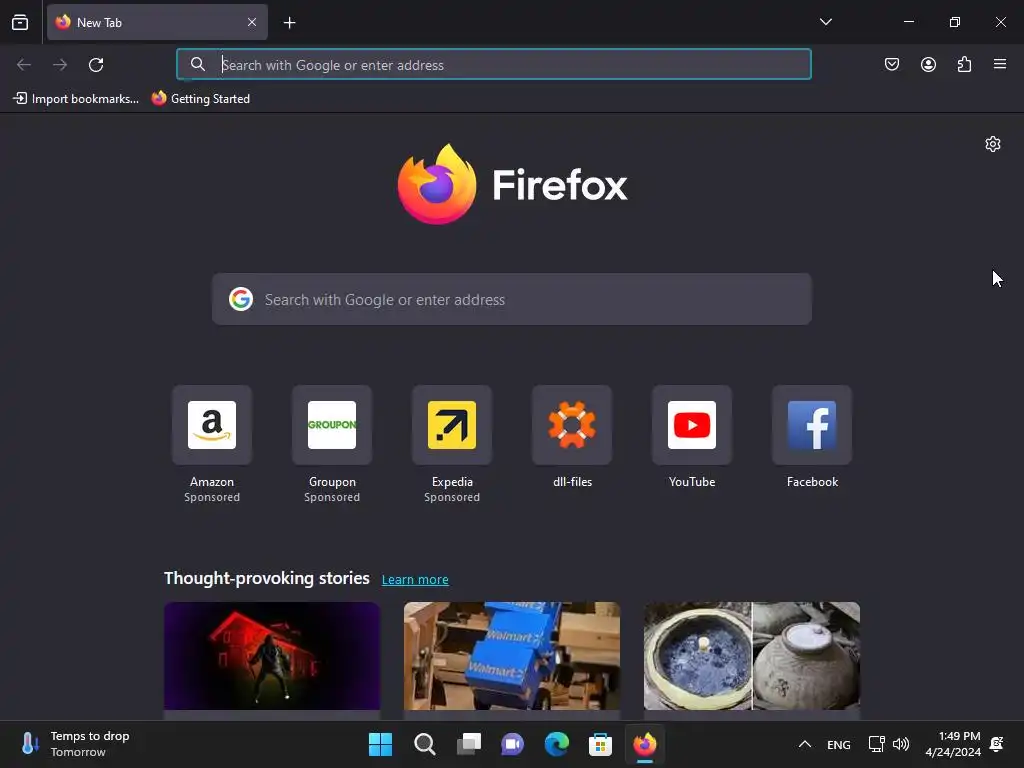Open Firefox View button

(20, 22)
